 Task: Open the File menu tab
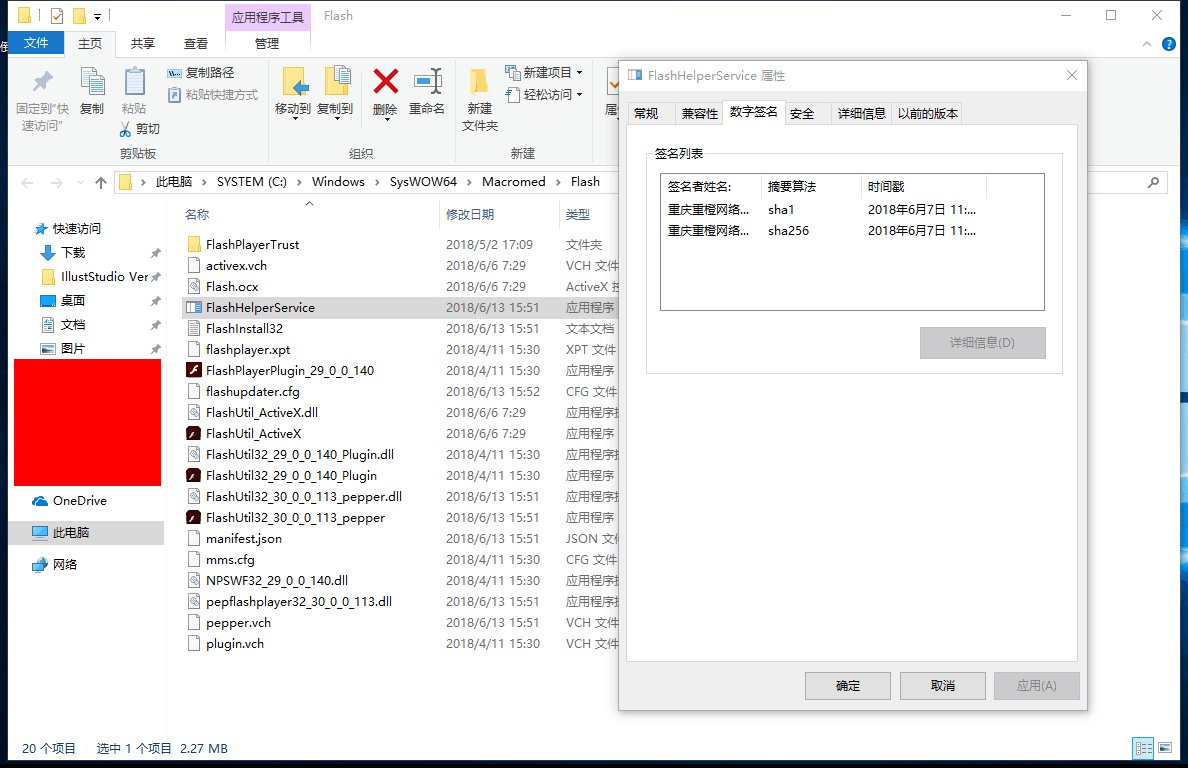(x=36, y=43)
